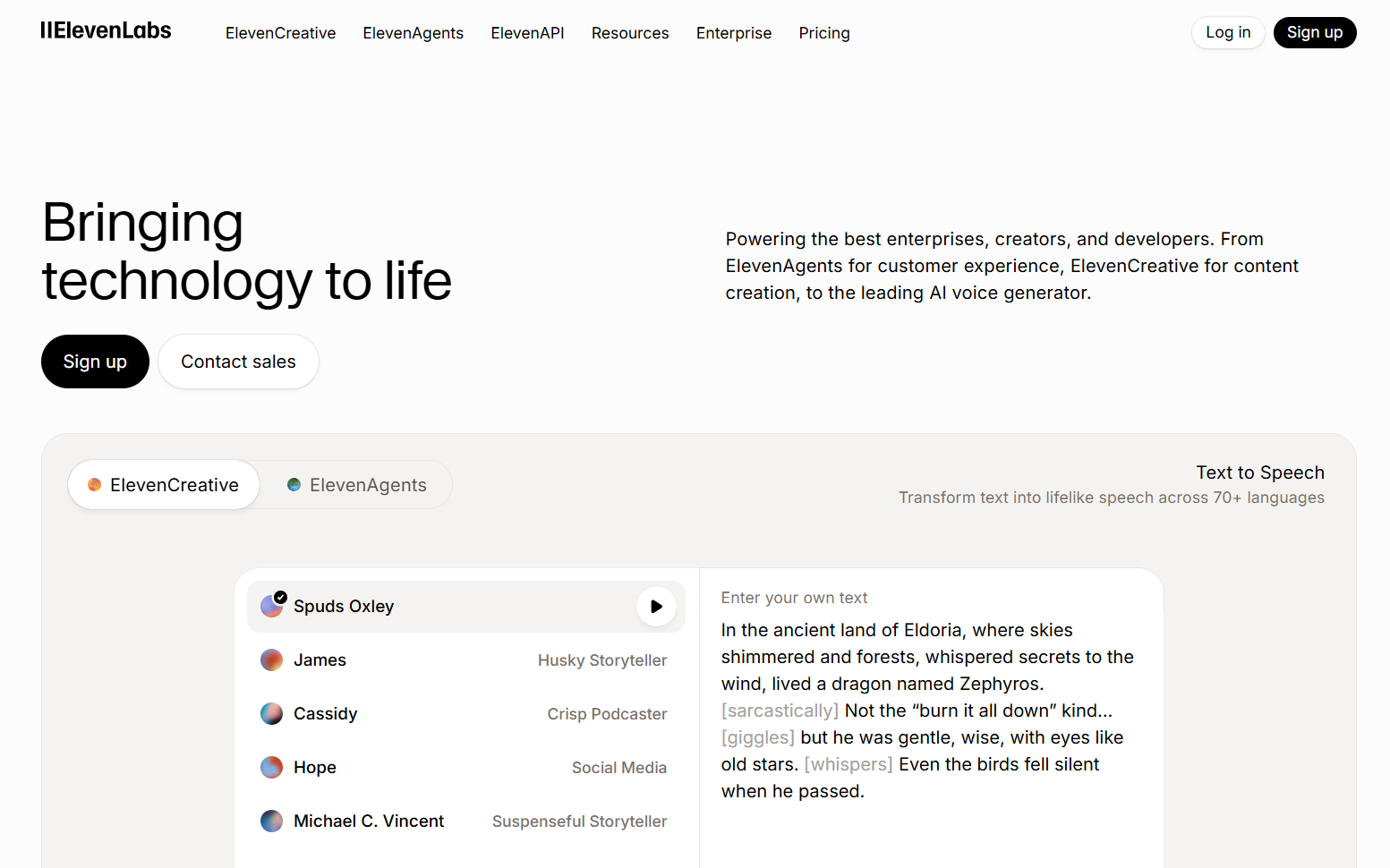
Task: Expand the Resources navigation menu
Action: [629, 33]
